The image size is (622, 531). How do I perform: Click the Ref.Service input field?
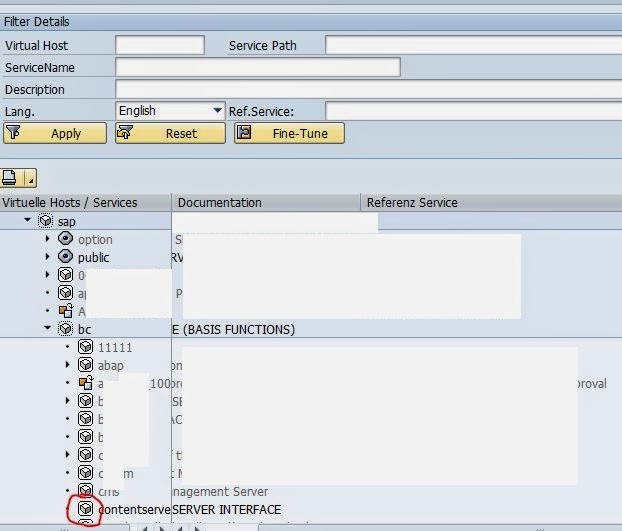pyautogui.click(x=473, y=111)
